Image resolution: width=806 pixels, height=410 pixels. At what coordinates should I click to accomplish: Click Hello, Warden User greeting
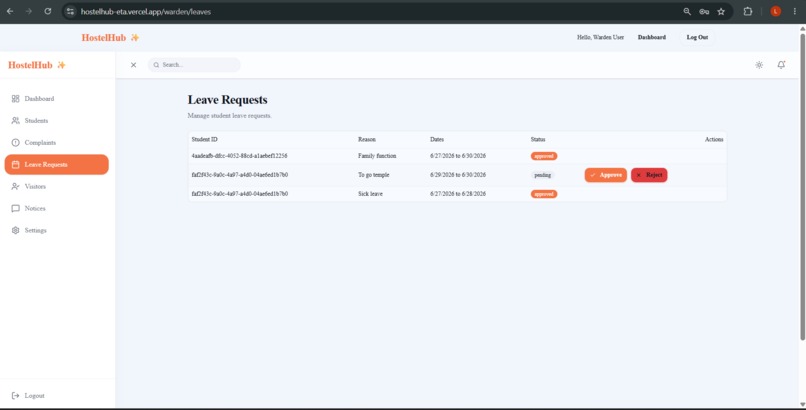[600, 38]
